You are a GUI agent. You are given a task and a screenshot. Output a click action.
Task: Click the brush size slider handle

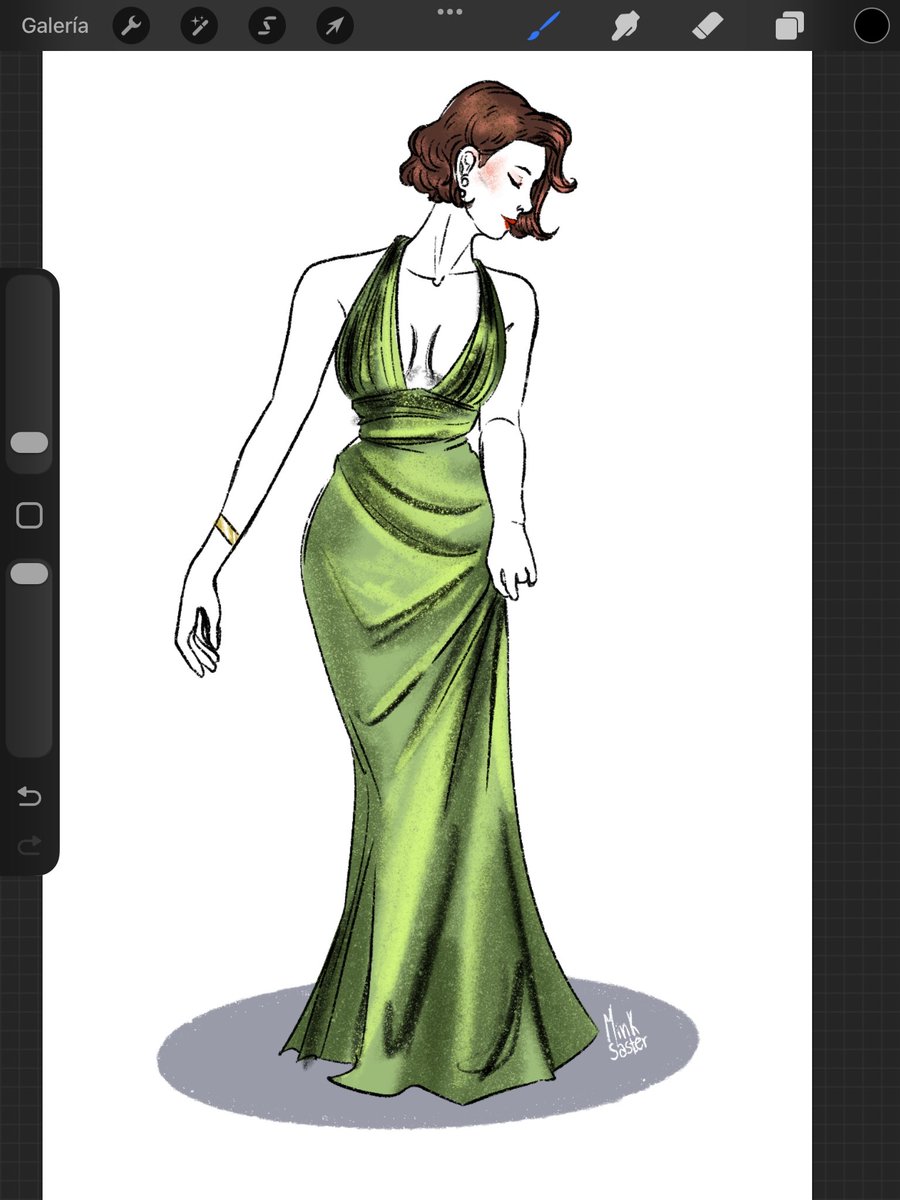click(x=29, y=442)
